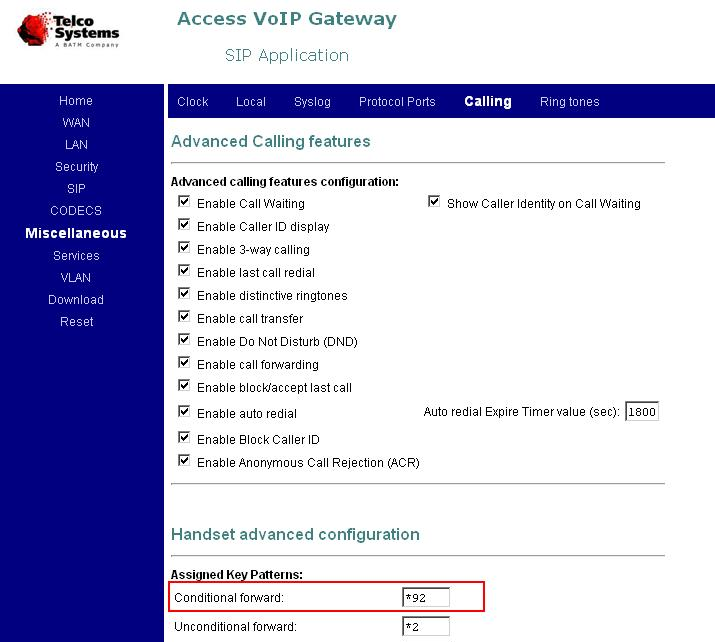The image size is (715, 642).
Task: Click the Telco Systems logo
Action: (68, 30)
